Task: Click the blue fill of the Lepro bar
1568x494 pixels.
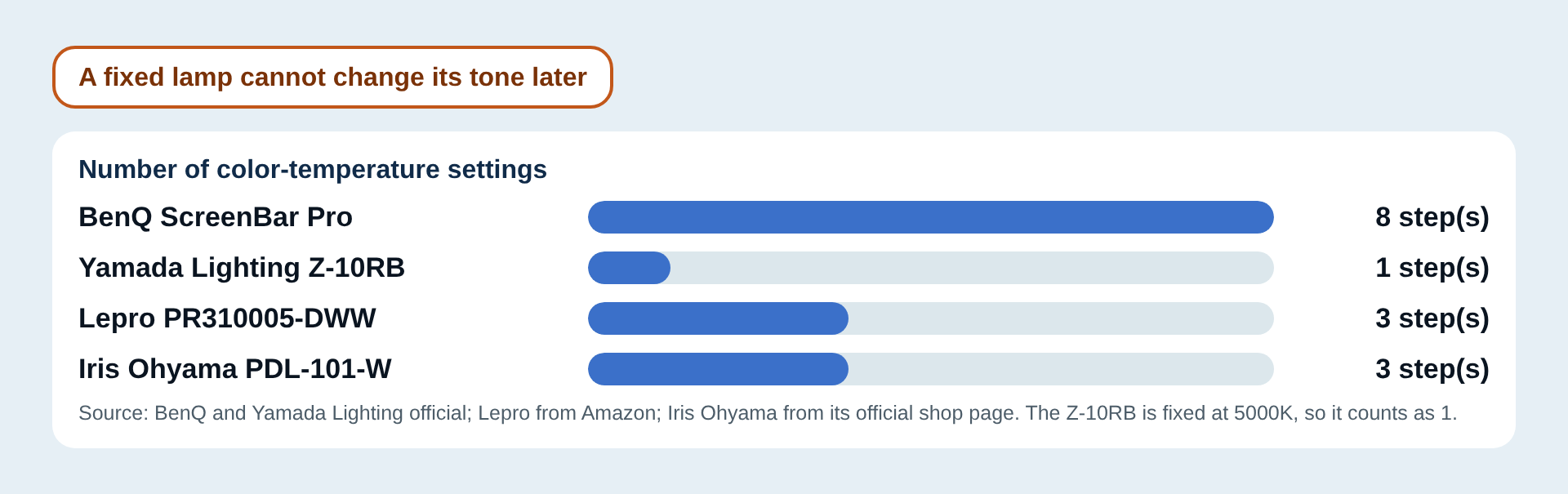Action: (718, 318)
